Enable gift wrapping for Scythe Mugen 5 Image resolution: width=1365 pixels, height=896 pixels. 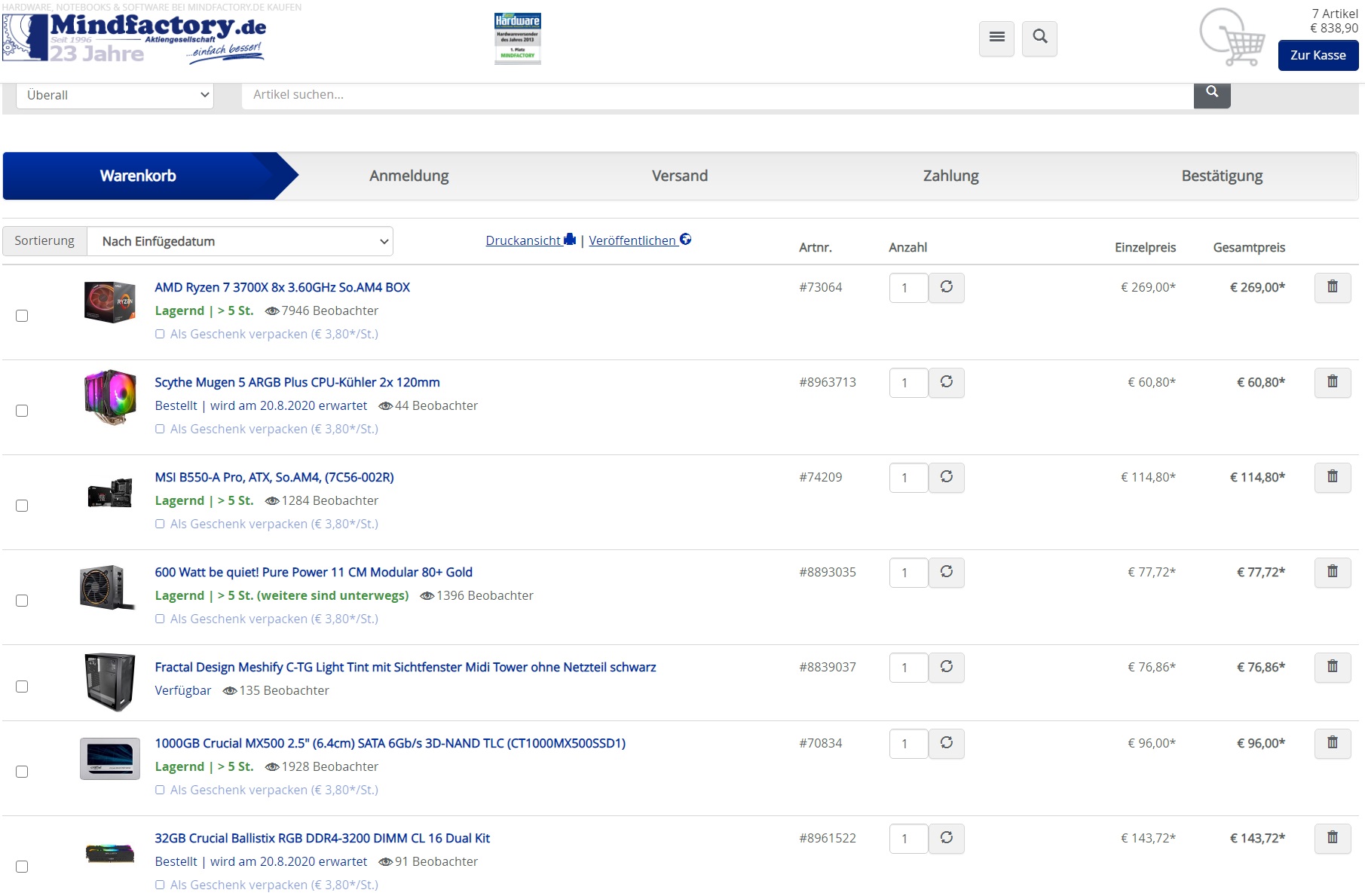[160, 429]
